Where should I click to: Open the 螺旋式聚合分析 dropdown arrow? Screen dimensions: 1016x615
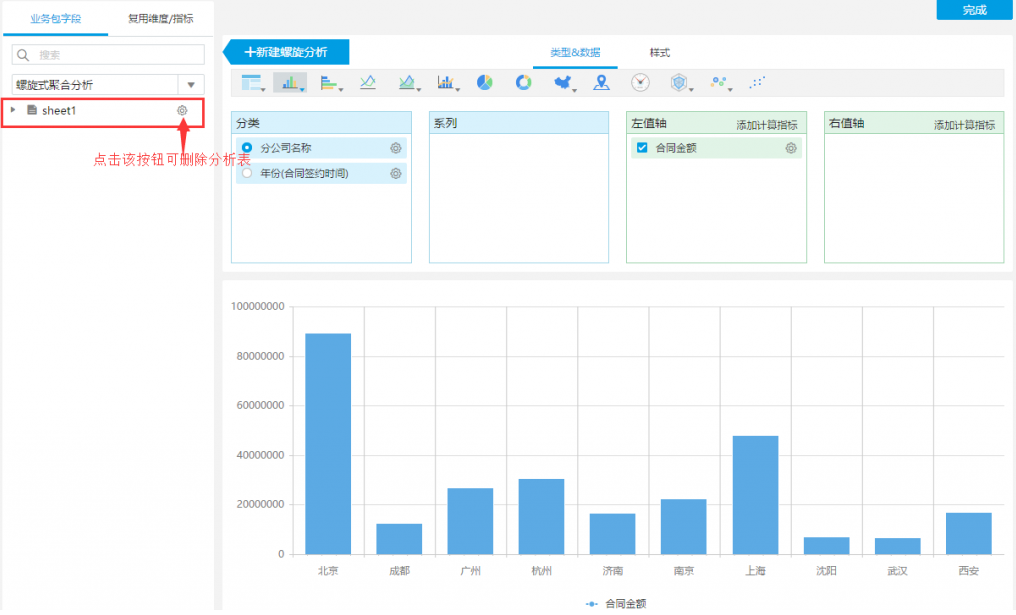pos(191,85)
